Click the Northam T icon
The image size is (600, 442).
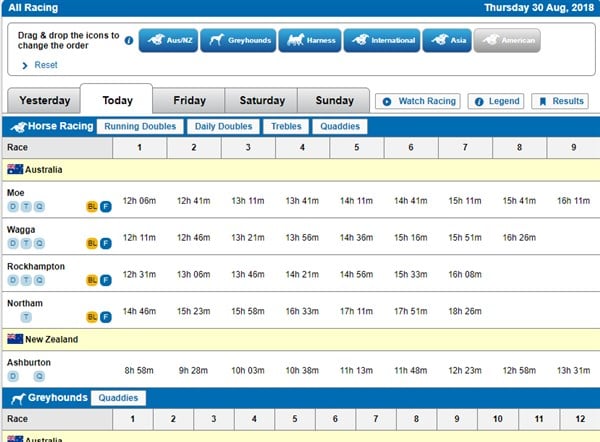pos(26,317)
